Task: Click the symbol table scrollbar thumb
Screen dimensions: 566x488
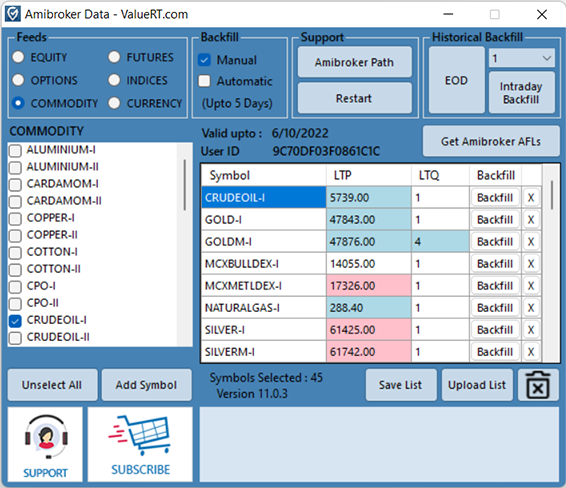Action: 552,195
